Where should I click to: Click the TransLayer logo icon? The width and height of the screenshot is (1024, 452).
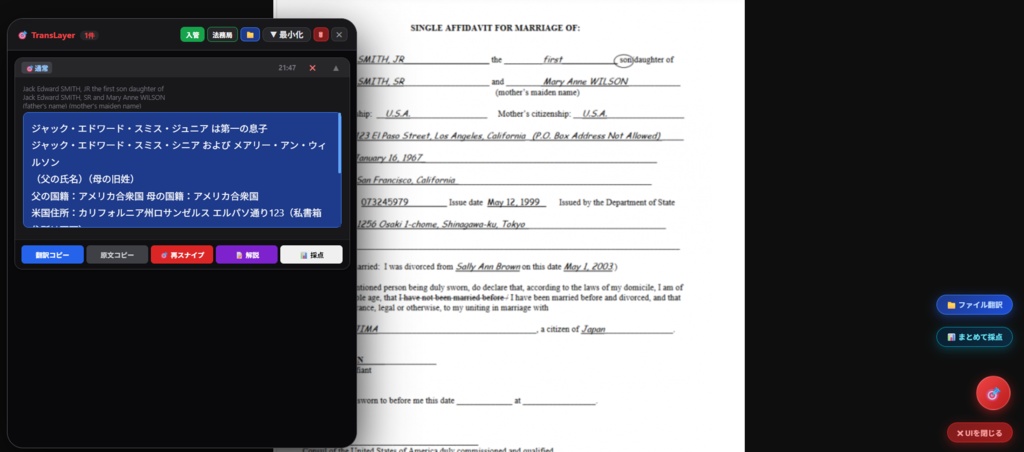pyautogui.click(x=22, y=35)
